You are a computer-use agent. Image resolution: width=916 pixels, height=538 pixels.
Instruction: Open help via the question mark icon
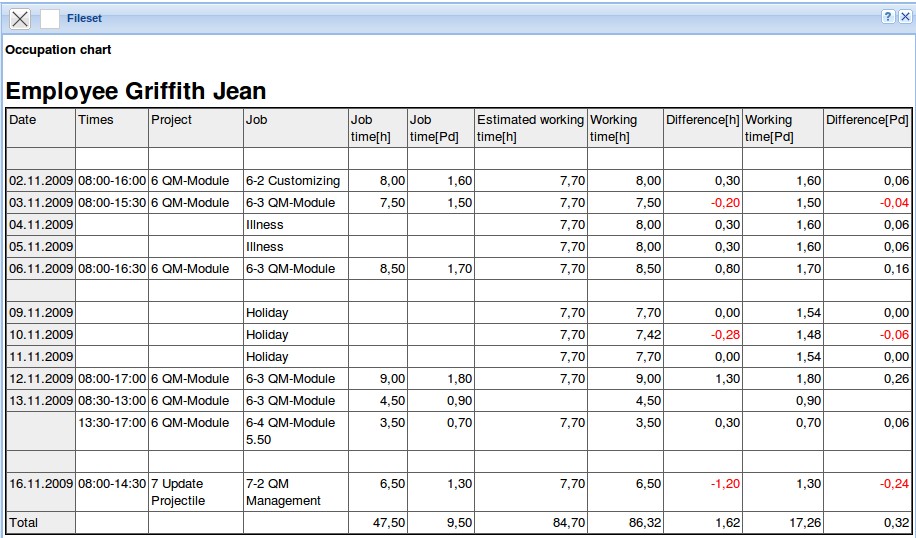pyautogui.click(x=887, y=17)
